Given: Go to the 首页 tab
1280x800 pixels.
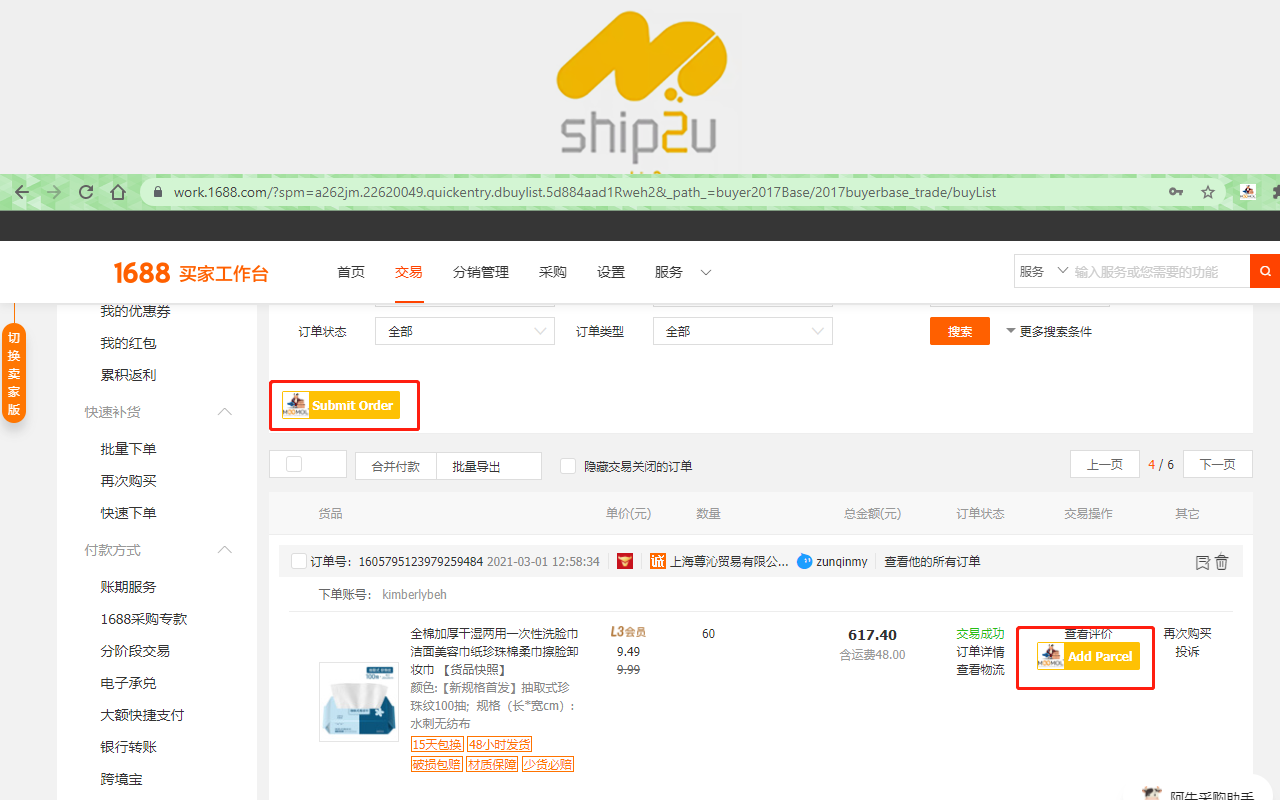Looking at the screenshot, I should tap(351, 272).
